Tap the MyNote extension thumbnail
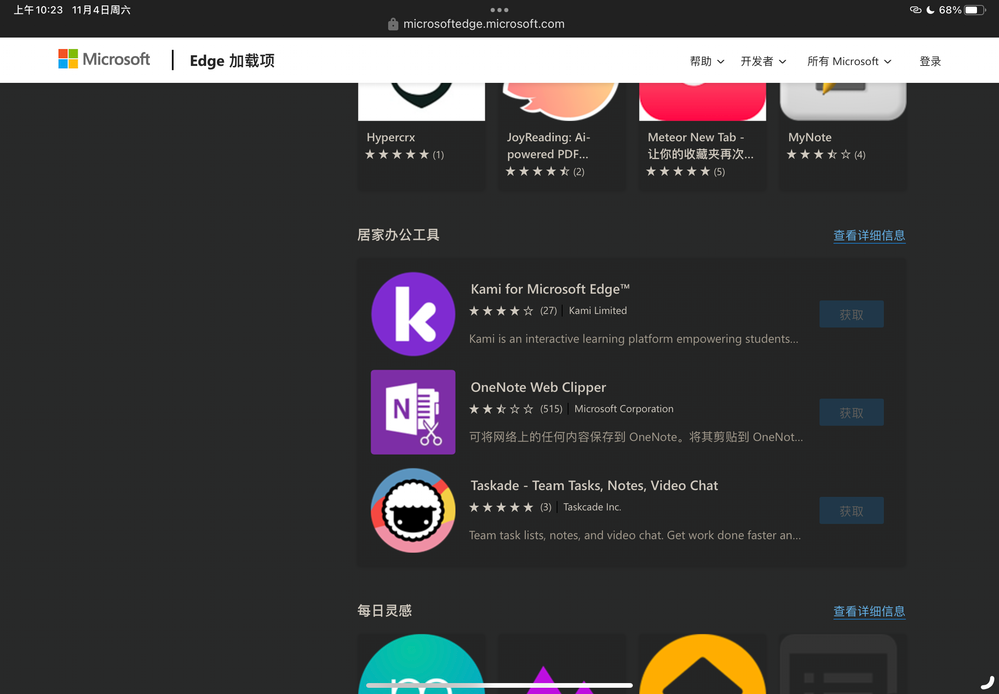 [843, 101]
